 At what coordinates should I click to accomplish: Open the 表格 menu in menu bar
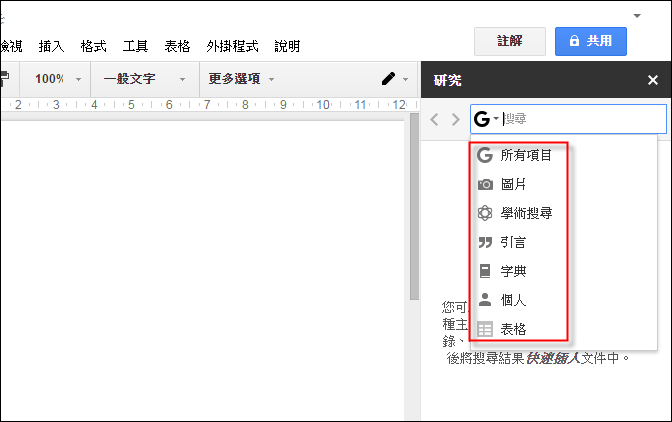coord(177,46)
